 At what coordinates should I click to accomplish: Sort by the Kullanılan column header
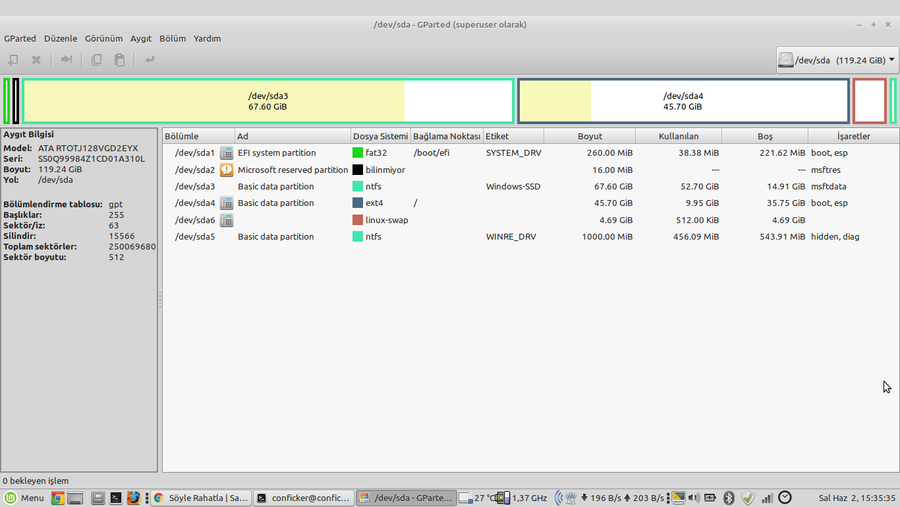pos(678,136)
